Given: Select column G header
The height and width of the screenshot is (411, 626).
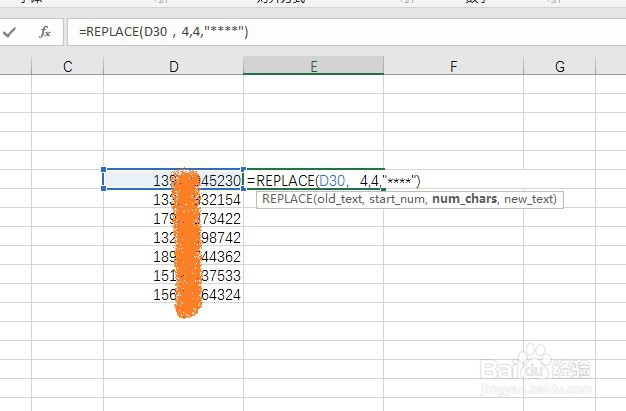Looking at the screenshot, I should (x=559, y=66).
